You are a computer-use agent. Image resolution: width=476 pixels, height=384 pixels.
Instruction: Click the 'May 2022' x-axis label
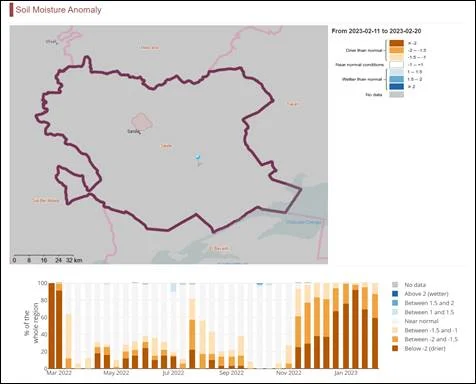coord(116,373)
